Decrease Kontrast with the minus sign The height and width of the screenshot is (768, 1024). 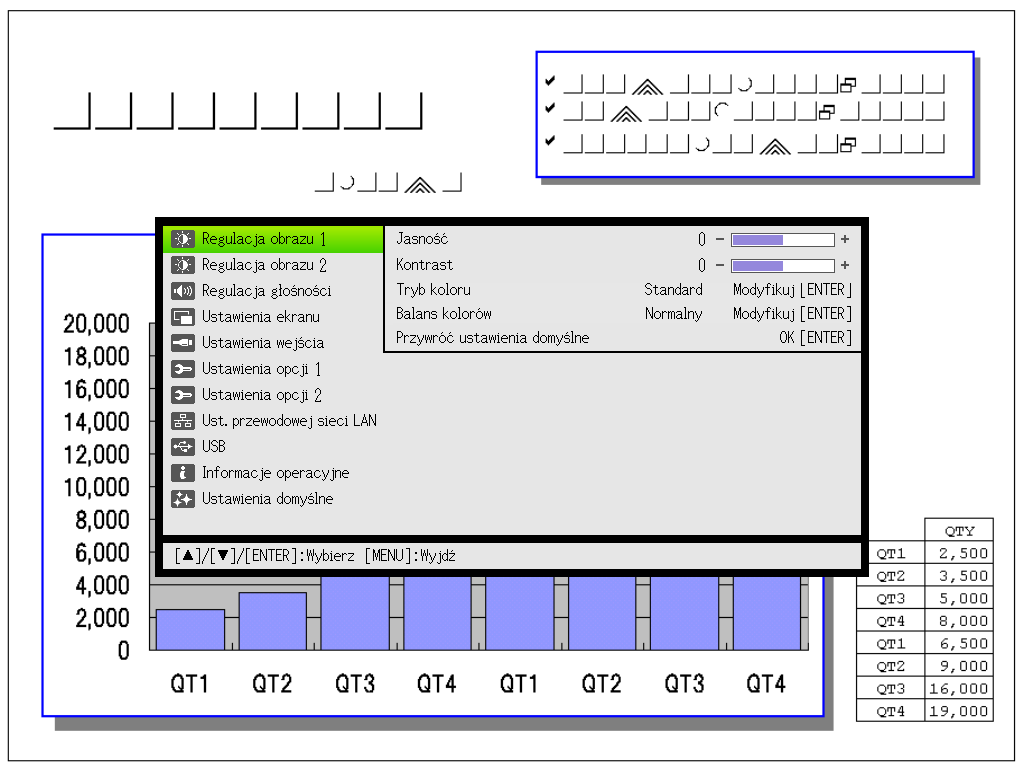tap(720, 265)
